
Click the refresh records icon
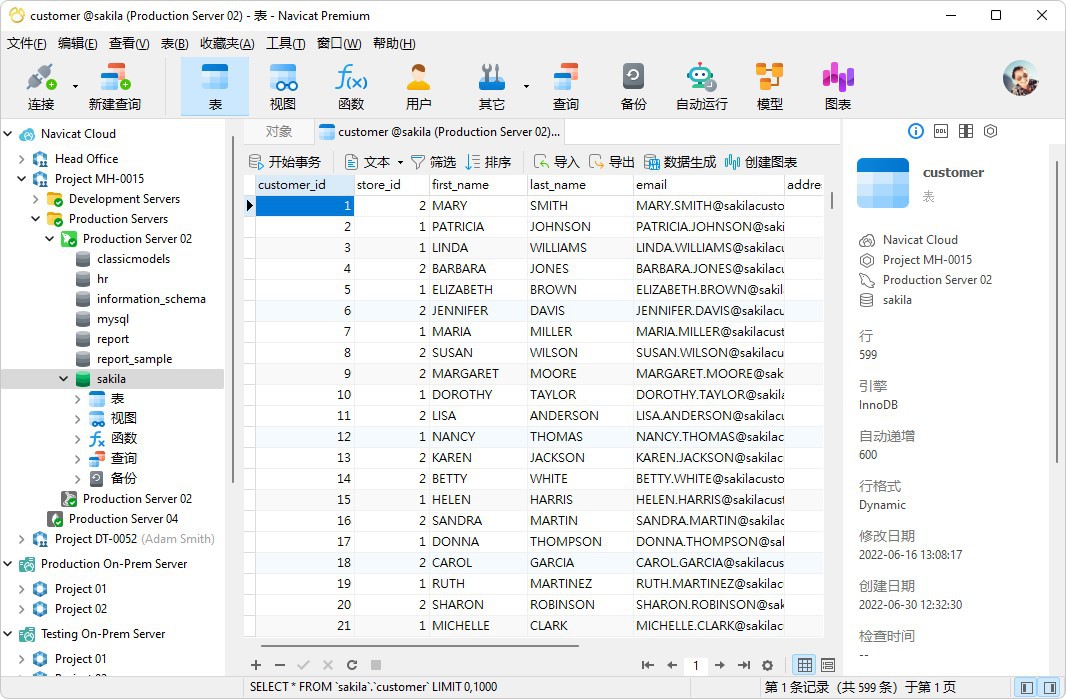point(351,665)
